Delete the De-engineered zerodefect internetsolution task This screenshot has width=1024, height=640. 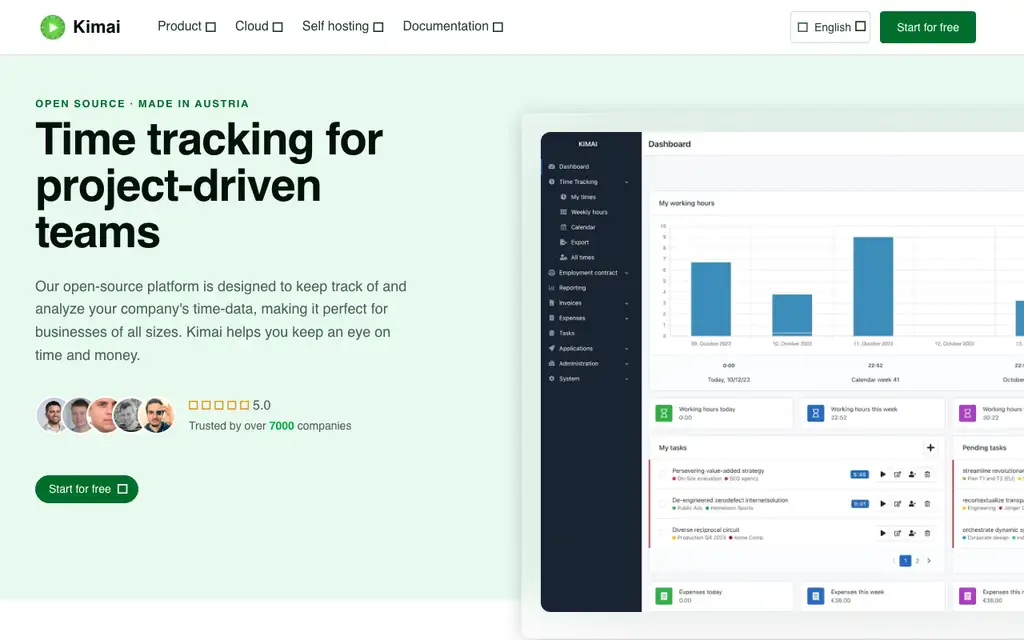click(927, 504)
